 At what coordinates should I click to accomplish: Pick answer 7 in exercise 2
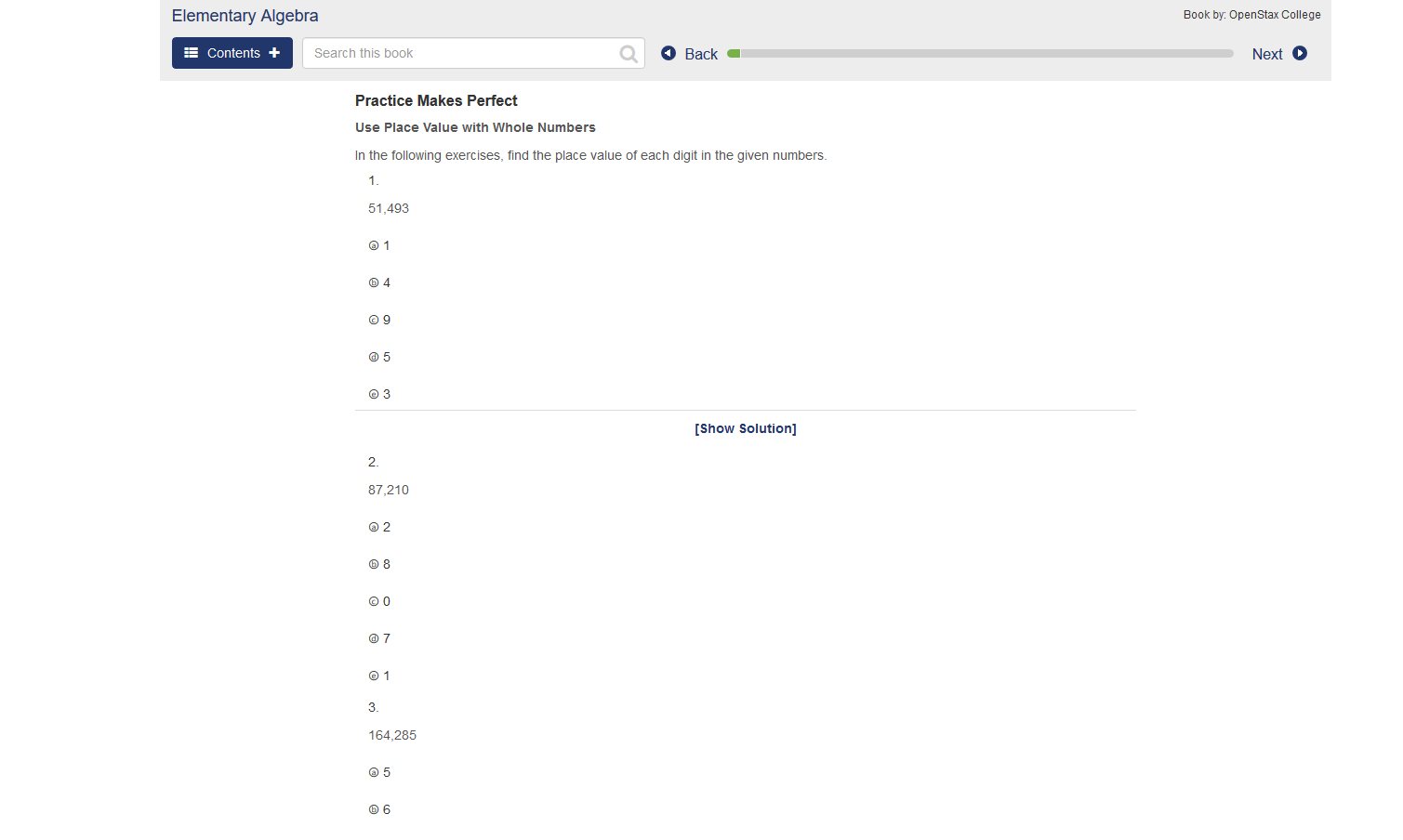[x=372, y=637]
